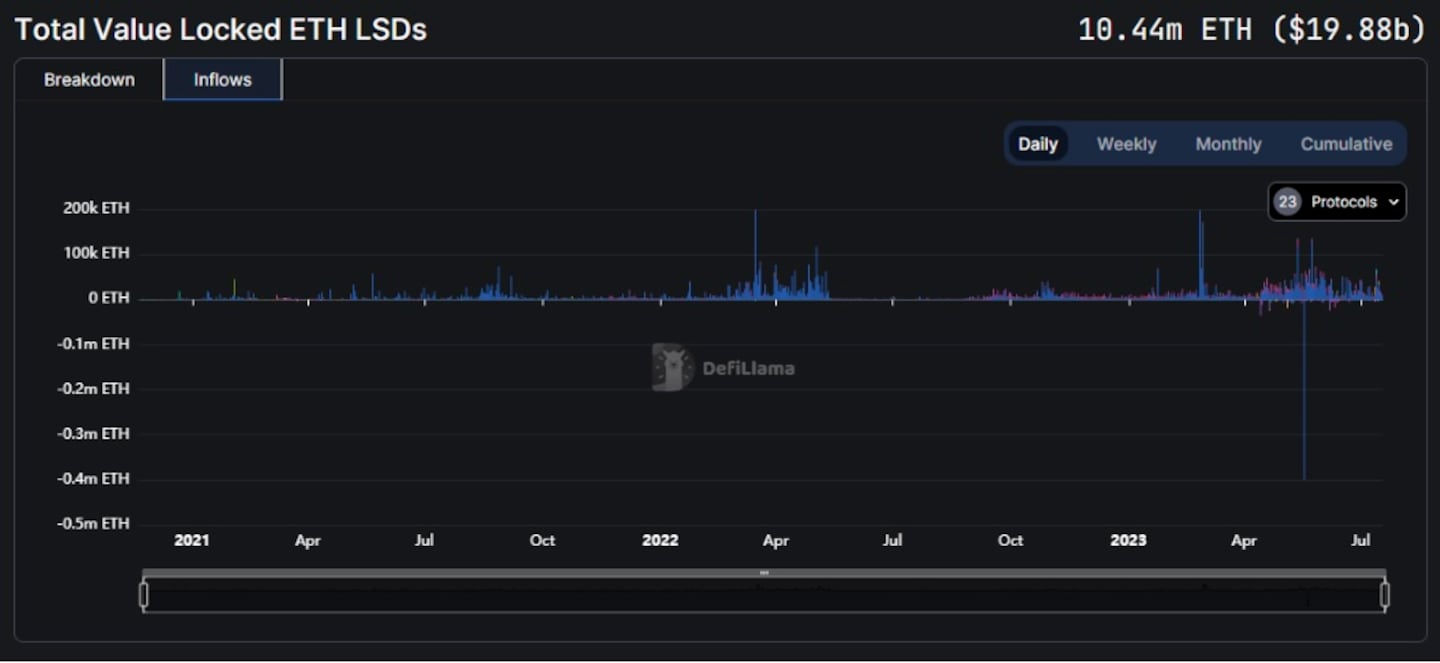Switch to the Breakdown tab
This screenshot has width=1440, height=663.
[89, 80]
